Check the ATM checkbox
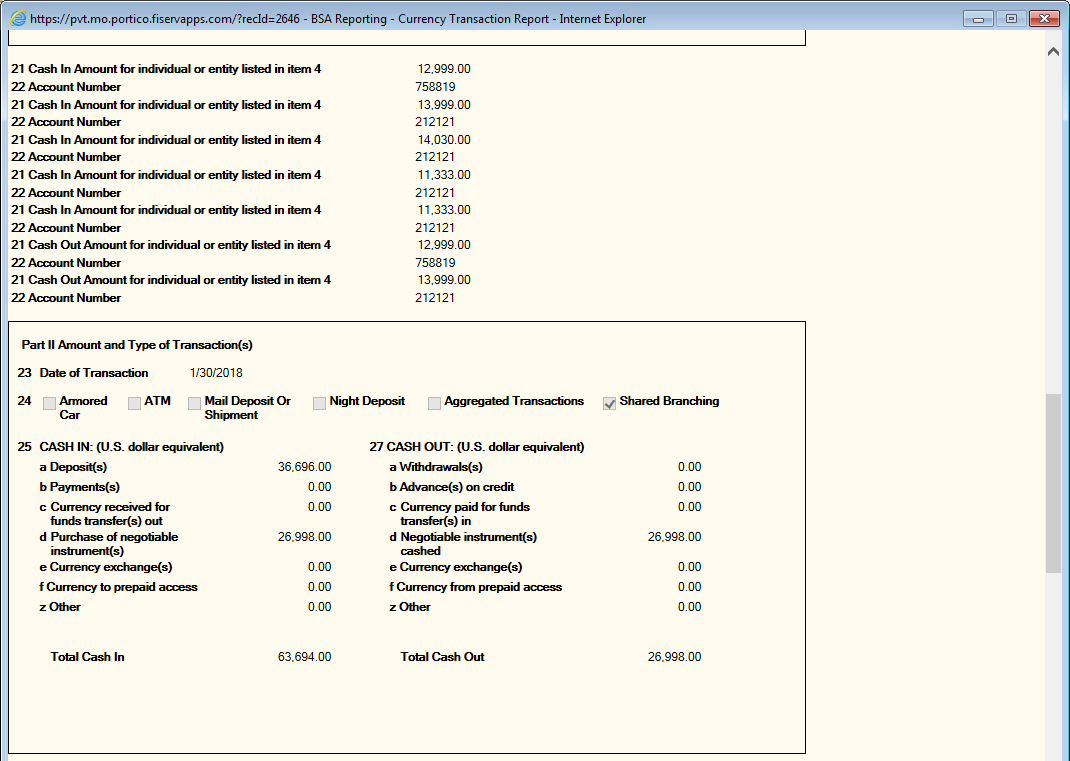This screenshot has height=761, width=1070. click(134, 403)
